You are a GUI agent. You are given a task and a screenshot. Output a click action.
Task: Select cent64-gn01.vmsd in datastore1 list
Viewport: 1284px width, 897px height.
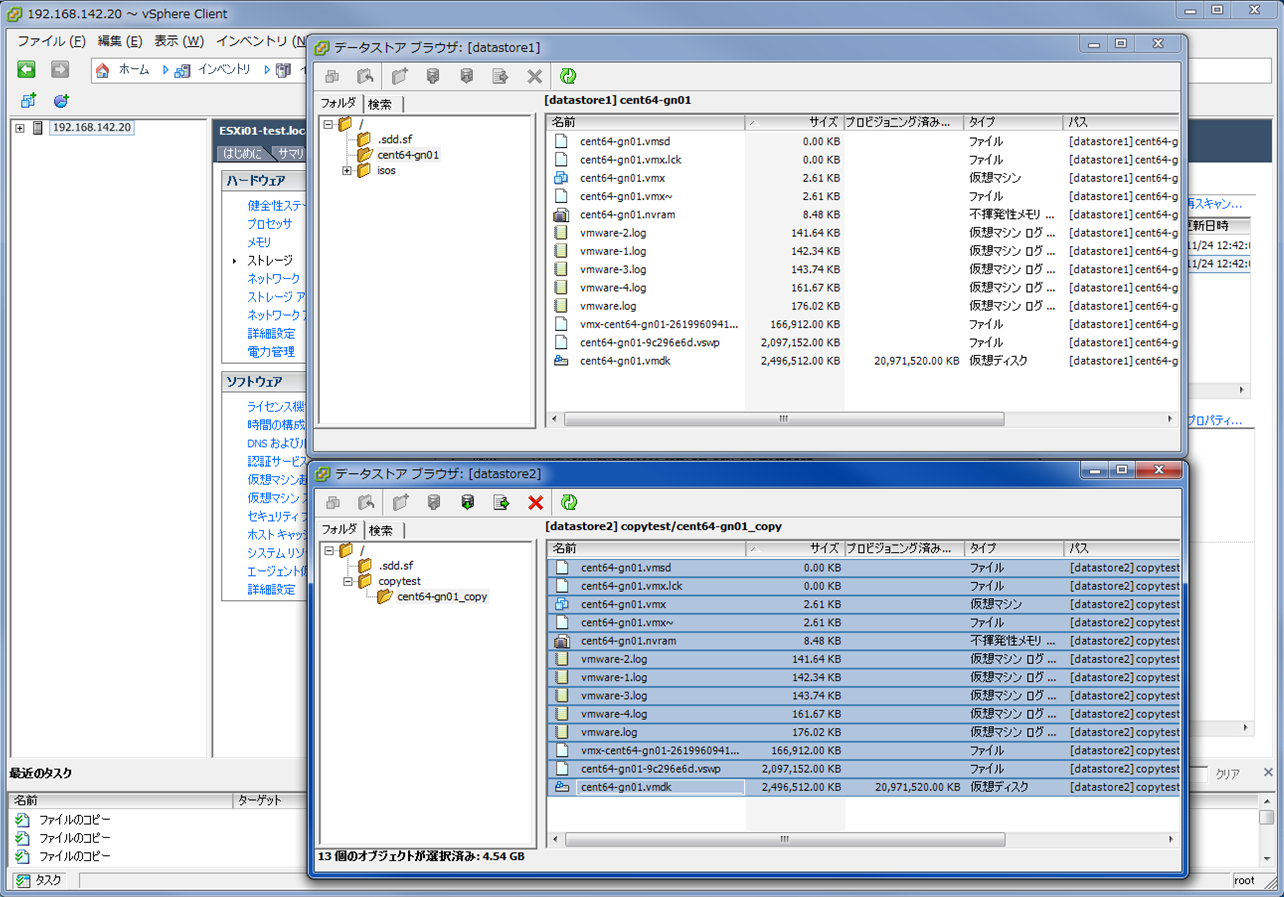pos(625,141)
